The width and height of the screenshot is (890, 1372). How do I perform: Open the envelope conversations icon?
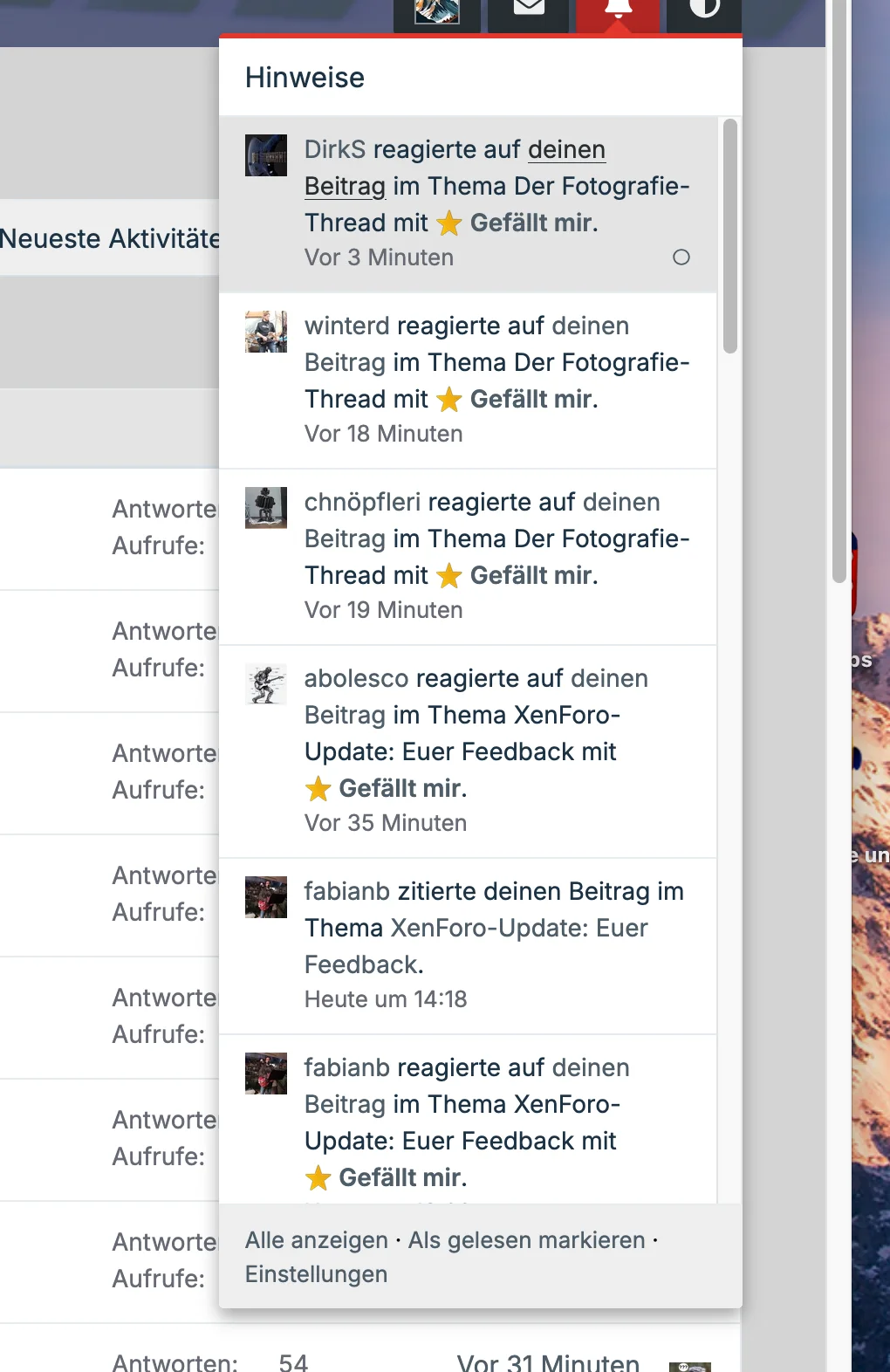[529, 12]
